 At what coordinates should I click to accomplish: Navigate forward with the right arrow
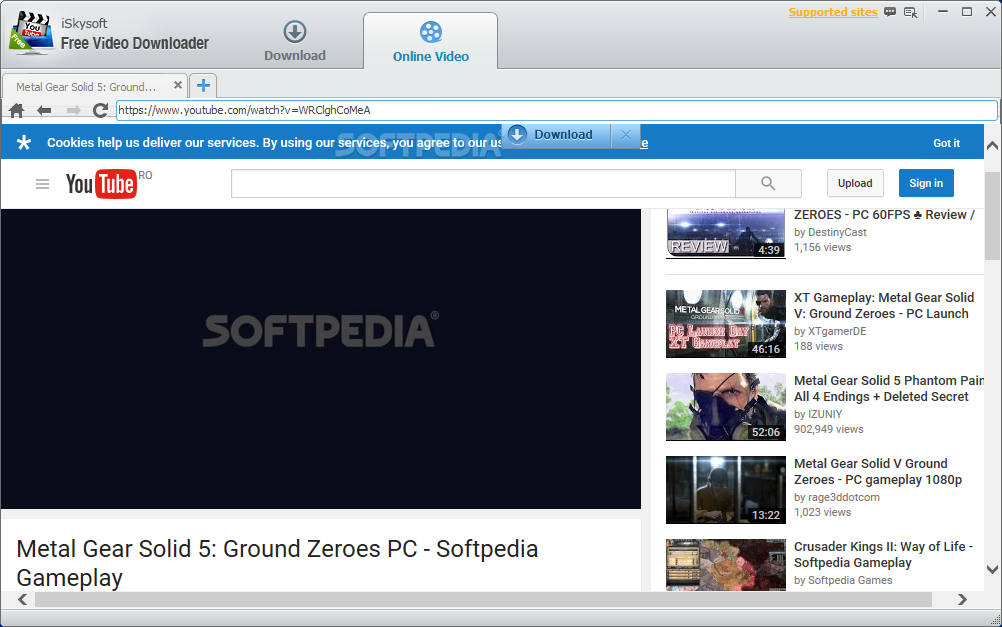[x=73, y=110]
